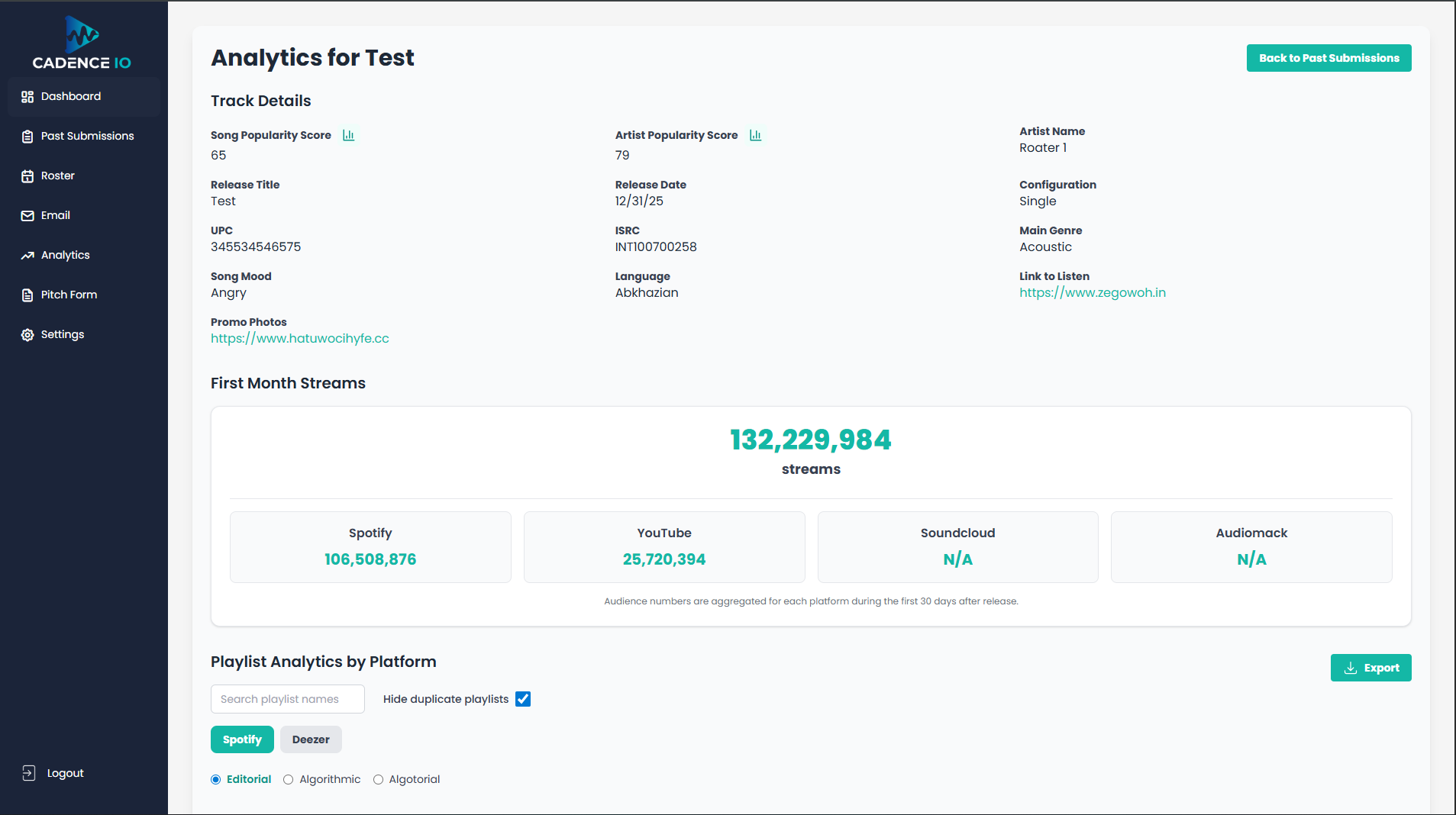Focus the Search playlist names field
Screen dimensions: 1456x815
click(288, 699)
